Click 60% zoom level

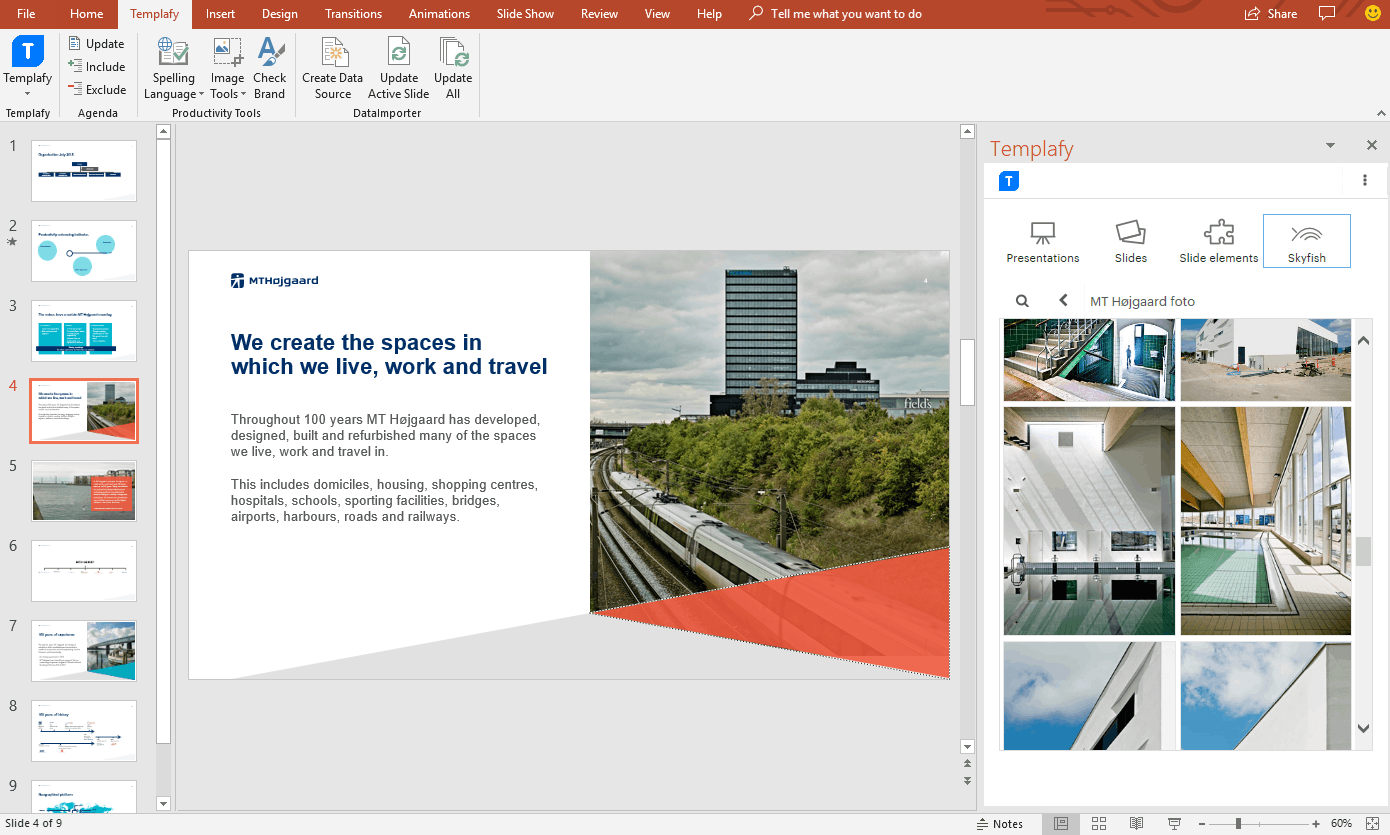(1341, 824)
